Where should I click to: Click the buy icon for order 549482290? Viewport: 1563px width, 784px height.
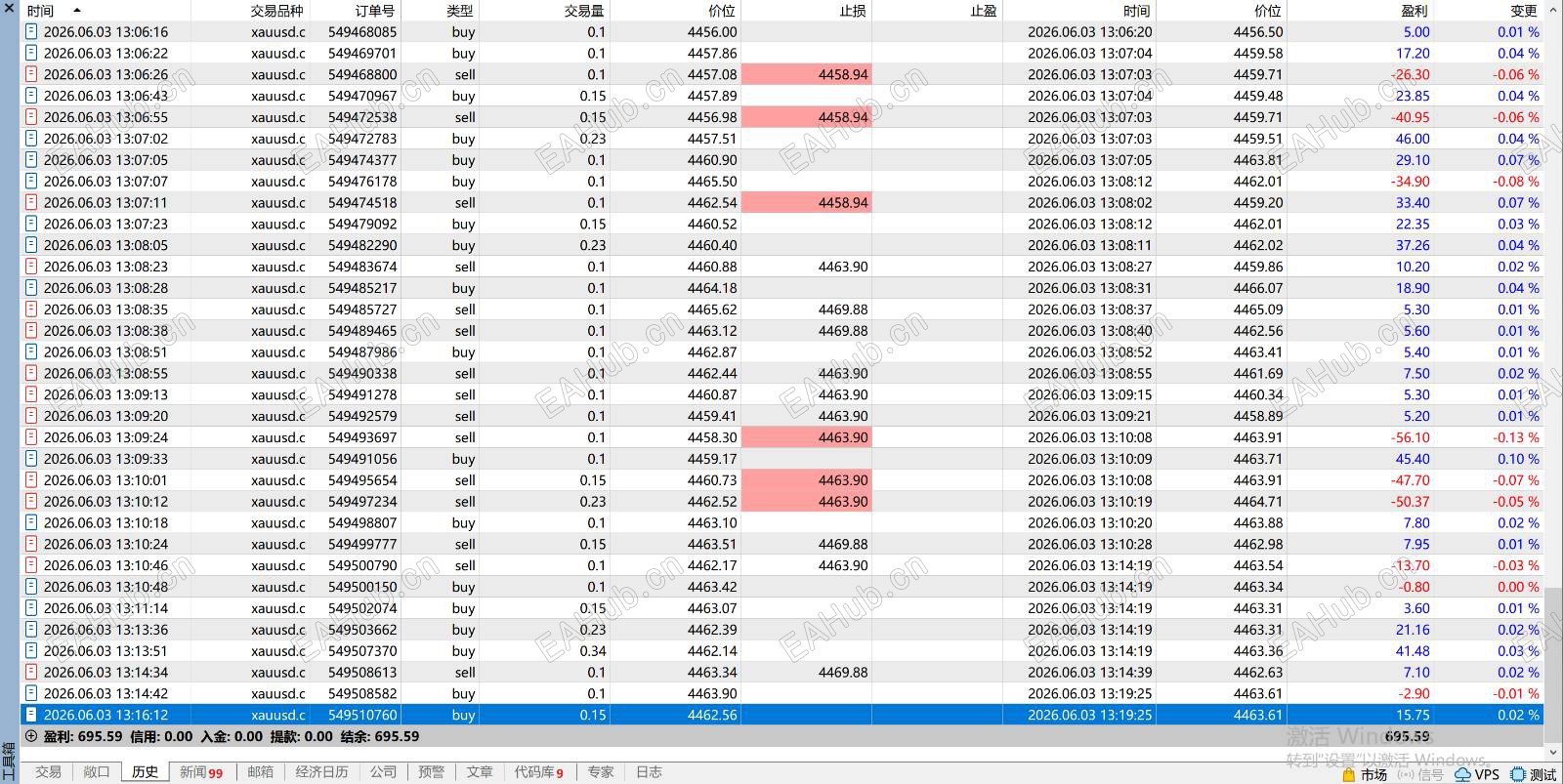click(30, 245)
